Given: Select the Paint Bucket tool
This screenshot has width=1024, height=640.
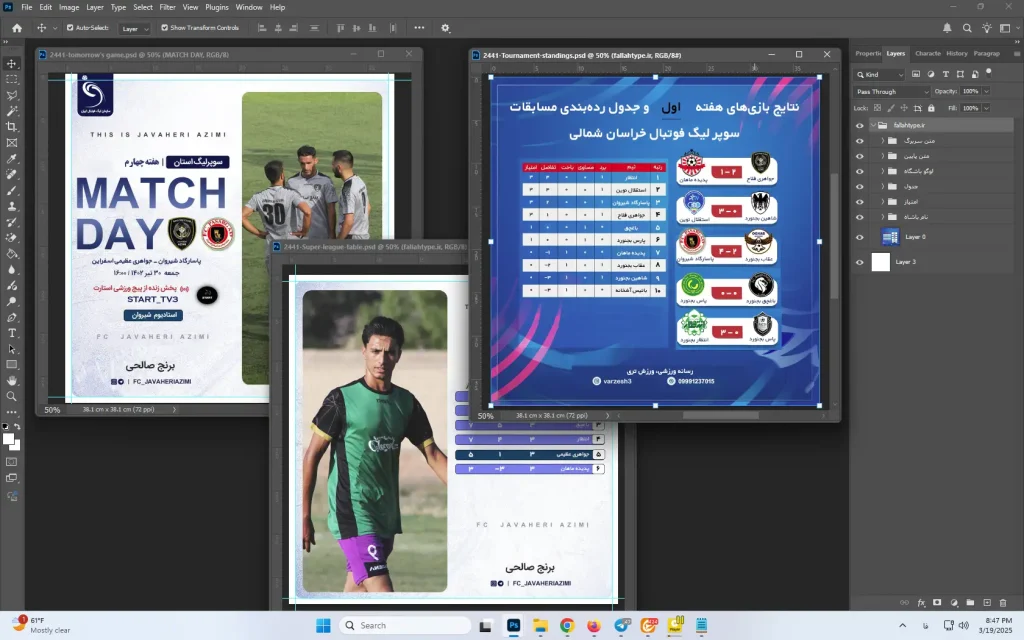Looking at the screenshot, I should pyautogui.click(x=12, y=253).
